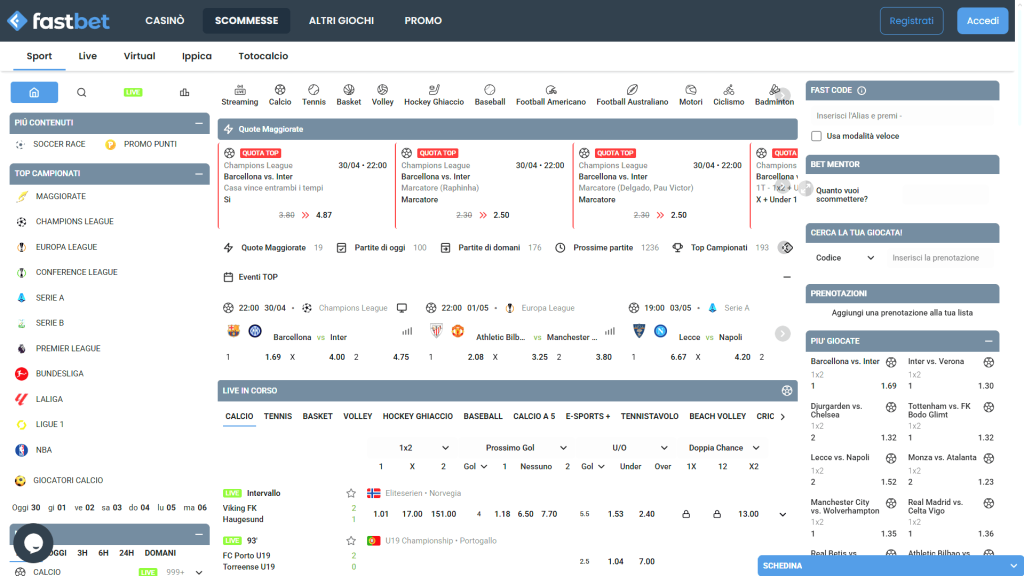Click the home icon in the left sidebar

(35, 90)
